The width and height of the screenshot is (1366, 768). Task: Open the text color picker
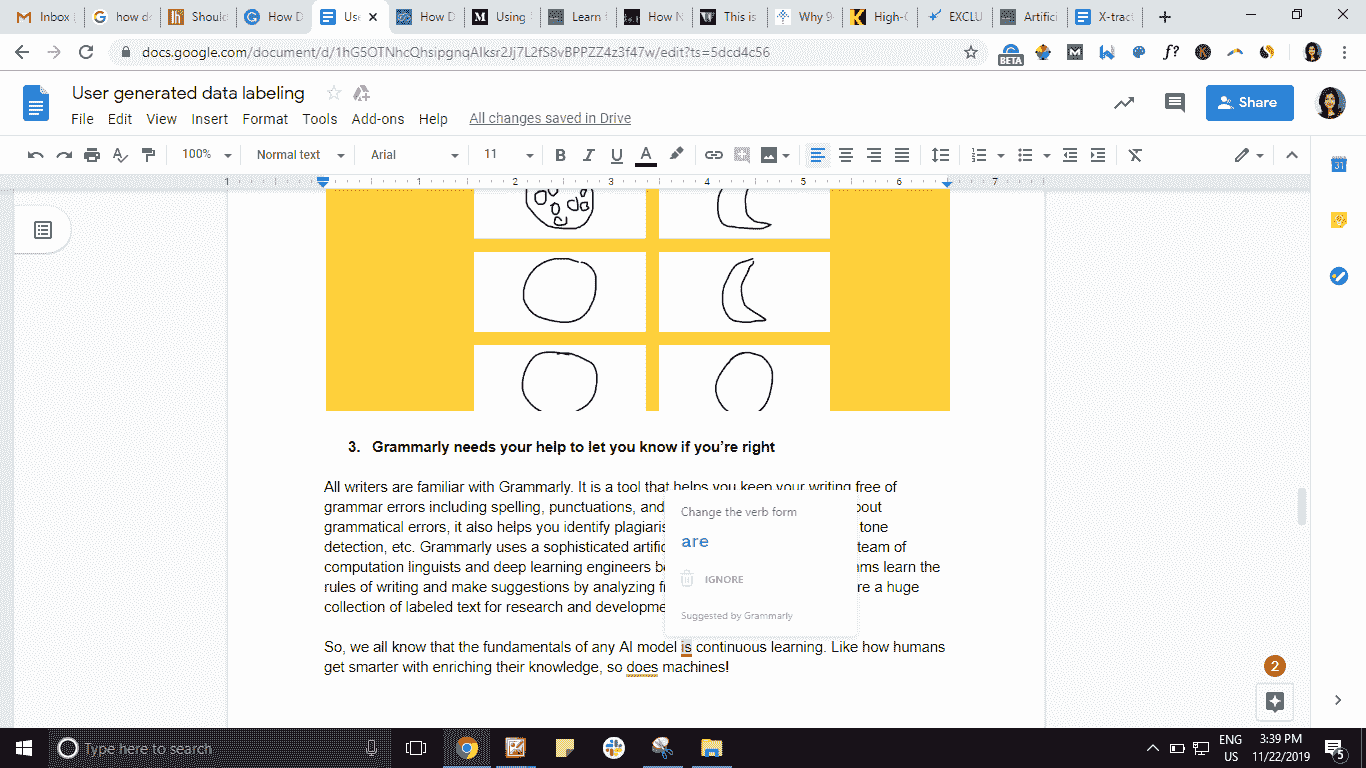[646, 155]
